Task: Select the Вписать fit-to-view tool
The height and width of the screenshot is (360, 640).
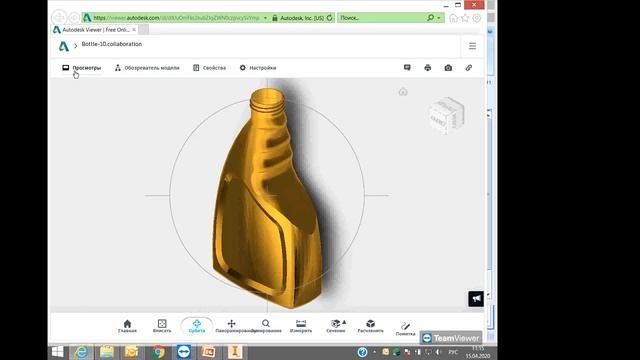Action: click(162, 326)
